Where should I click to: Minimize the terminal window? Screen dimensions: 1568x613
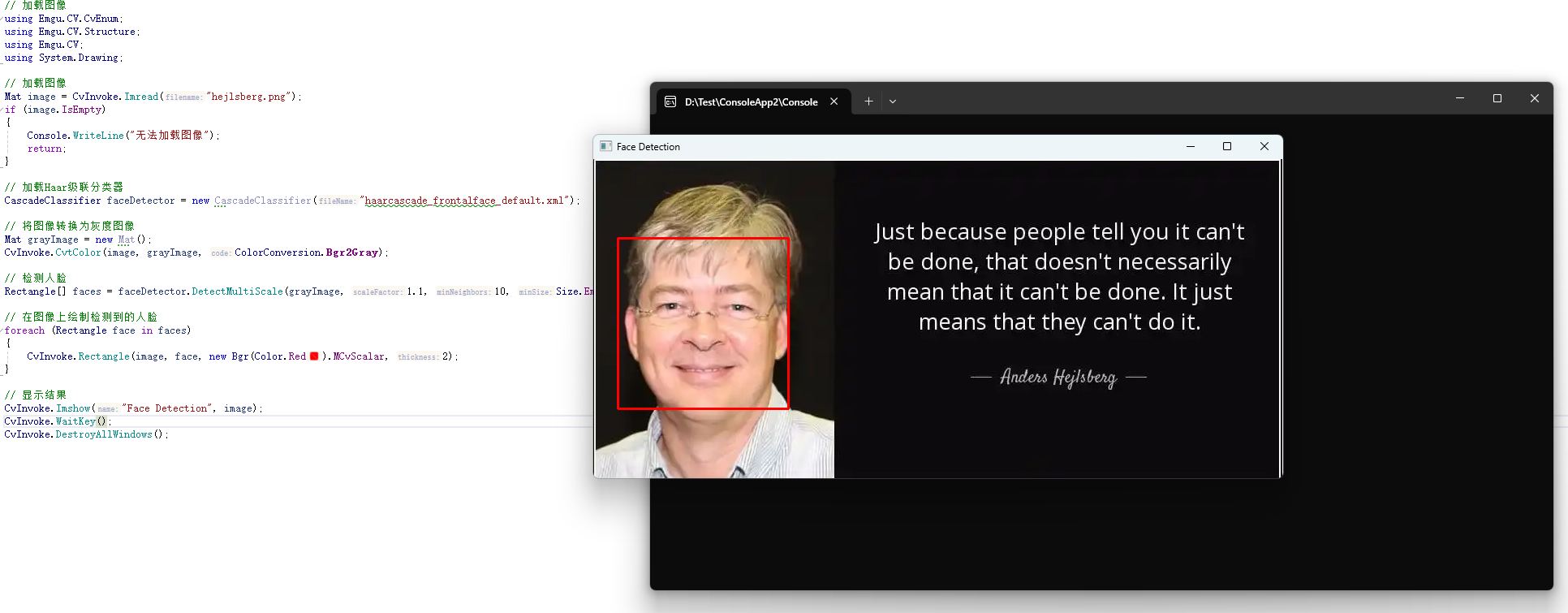click(x=1459, y=98)
